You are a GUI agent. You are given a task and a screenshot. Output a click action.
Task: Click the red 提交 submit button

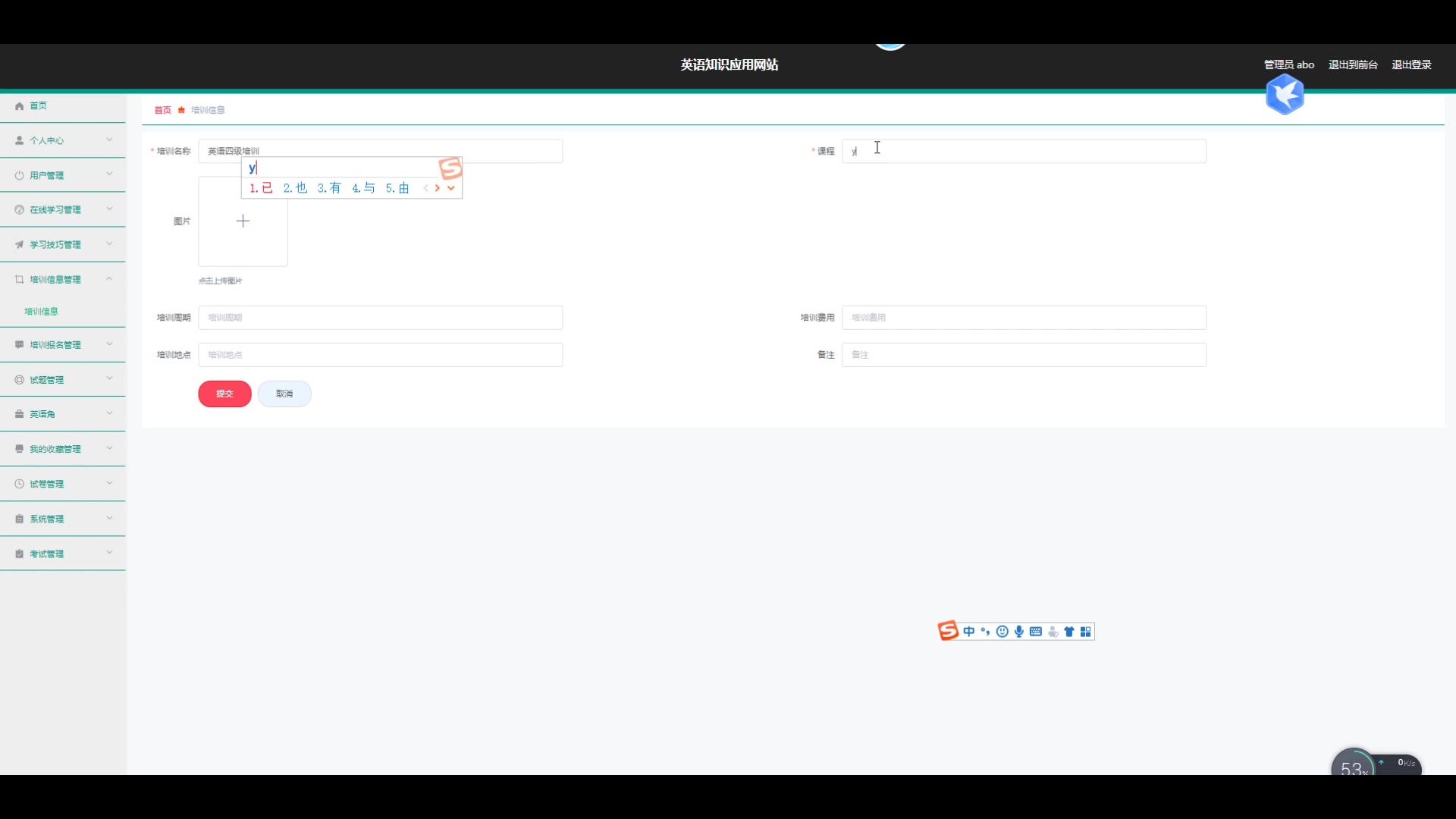click(x=224, y=394)
